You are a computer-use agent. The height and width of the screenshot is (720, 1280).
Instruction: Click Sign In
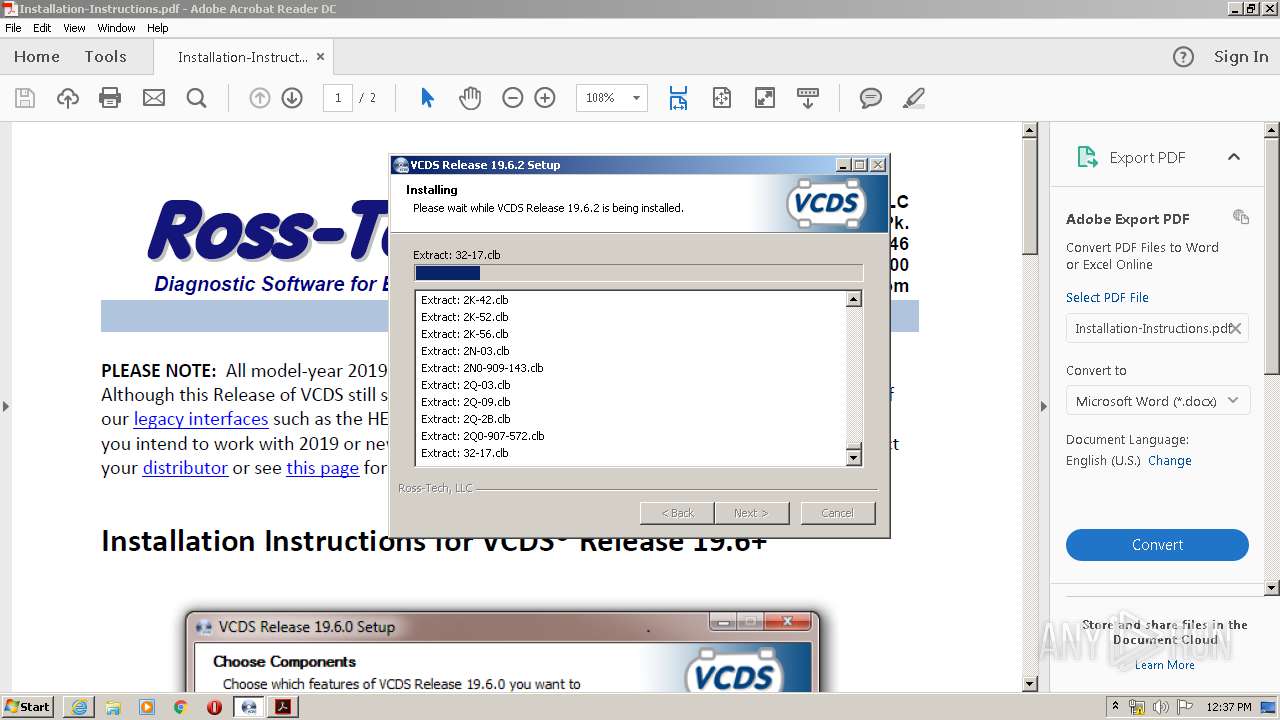(x=1241, y=57)
